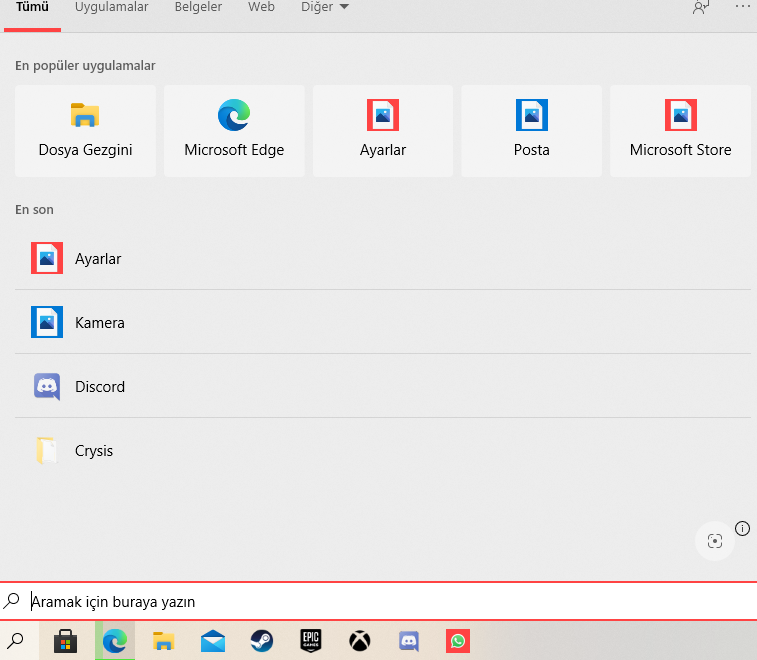The image size is (757, 660).
Task: Open the Microsoft Store tile
Action: [680, 130]
